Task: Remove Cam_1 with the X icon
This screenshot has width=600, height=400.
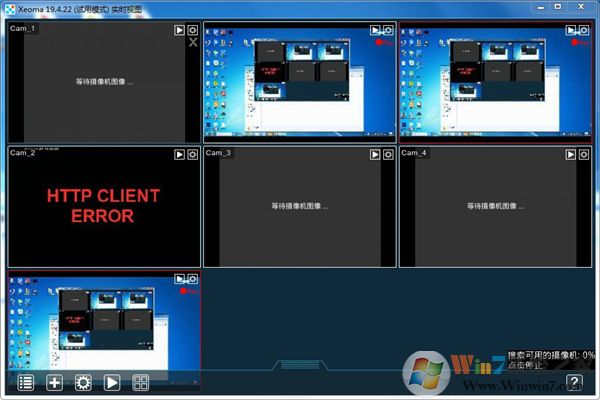Action: 192,43
